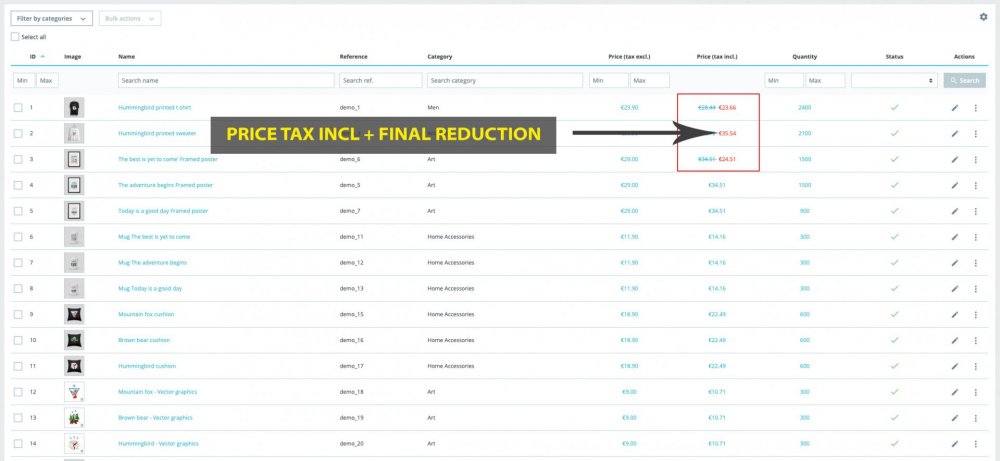The image size is (1000, 461).
Task: Tick checkbox for product ID 4
Action: point(18,185)
